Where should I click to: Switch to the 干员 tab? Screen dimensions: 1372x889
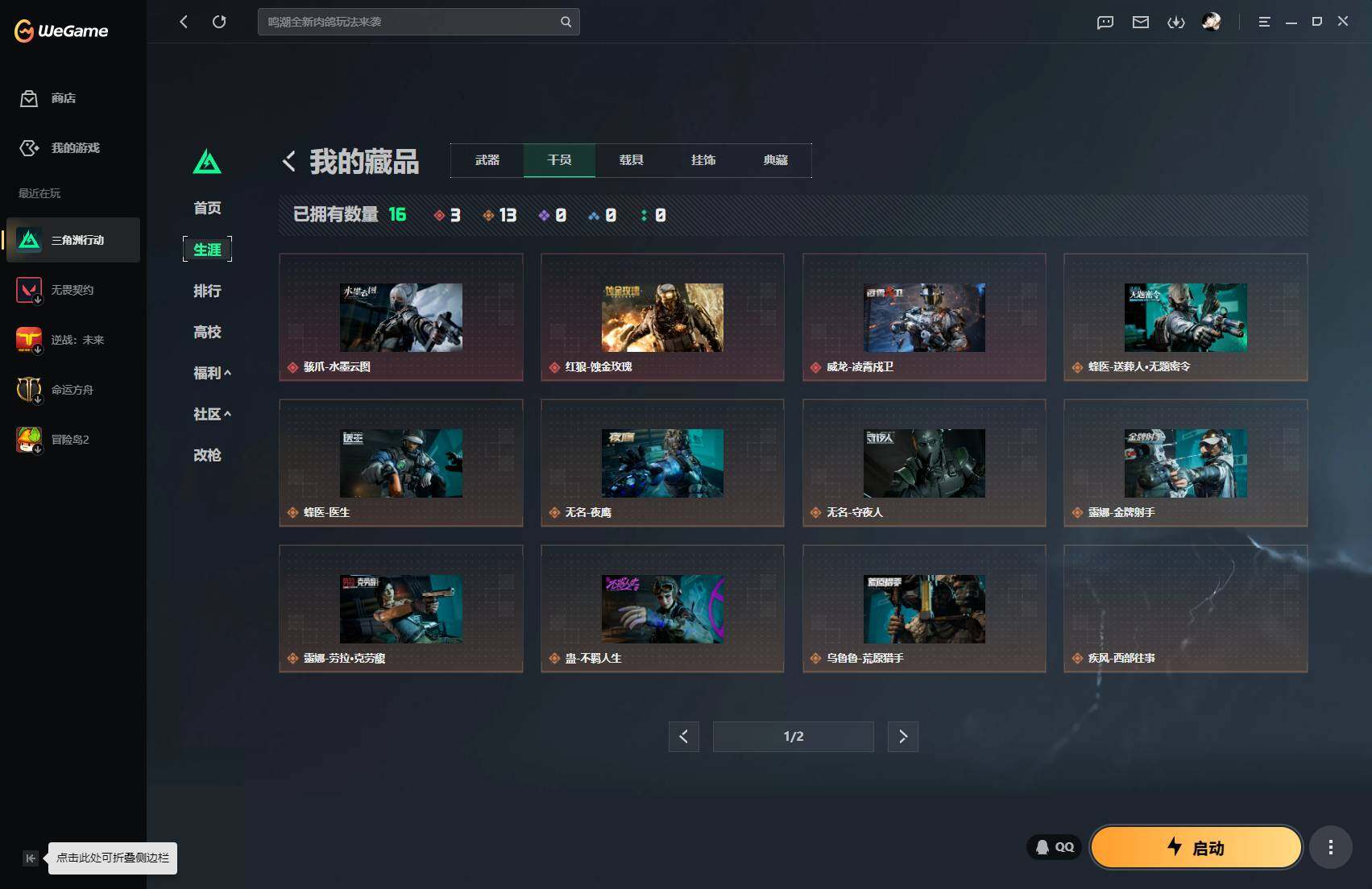coord(559,160)
